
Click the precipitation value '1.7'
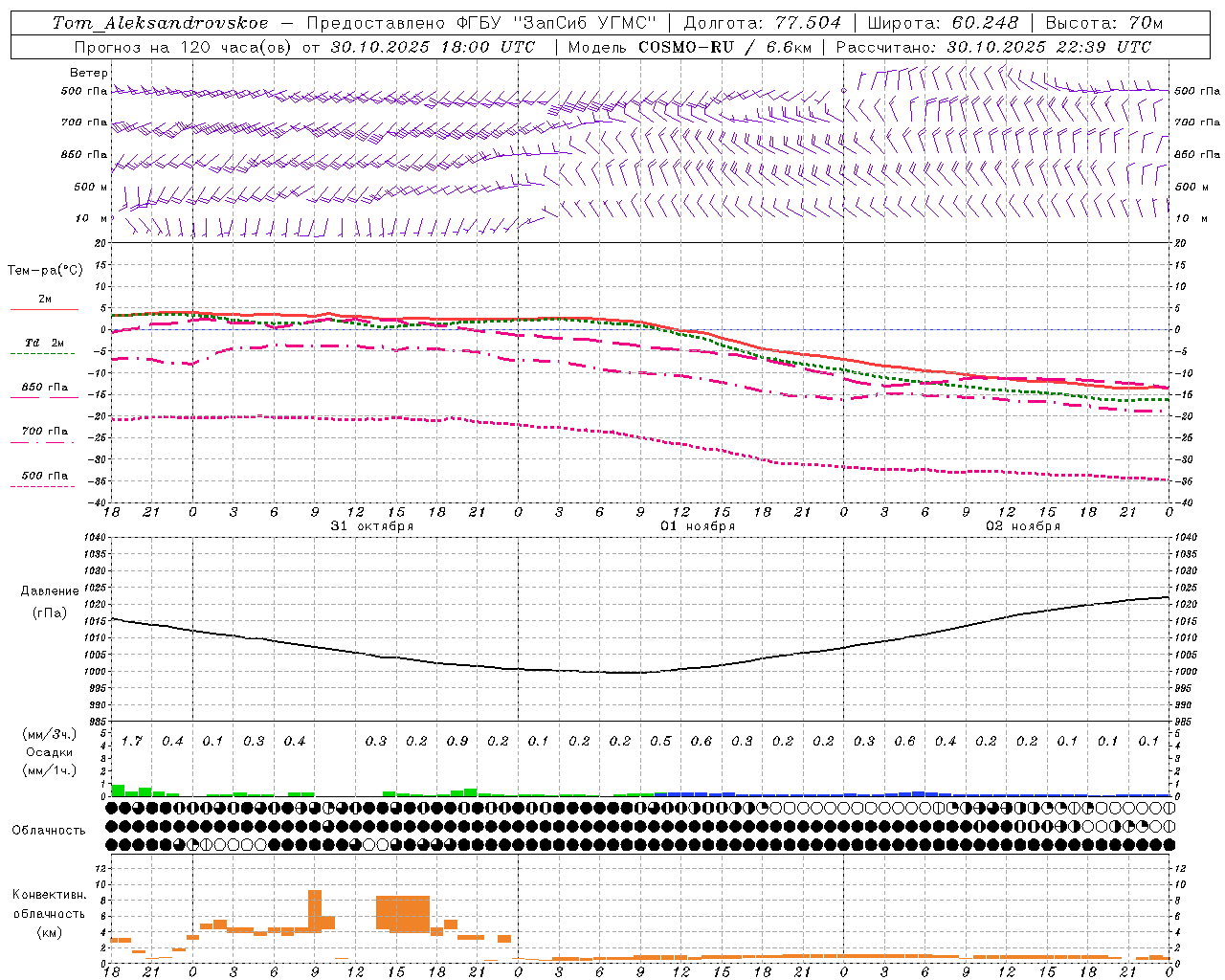[131, 742]
